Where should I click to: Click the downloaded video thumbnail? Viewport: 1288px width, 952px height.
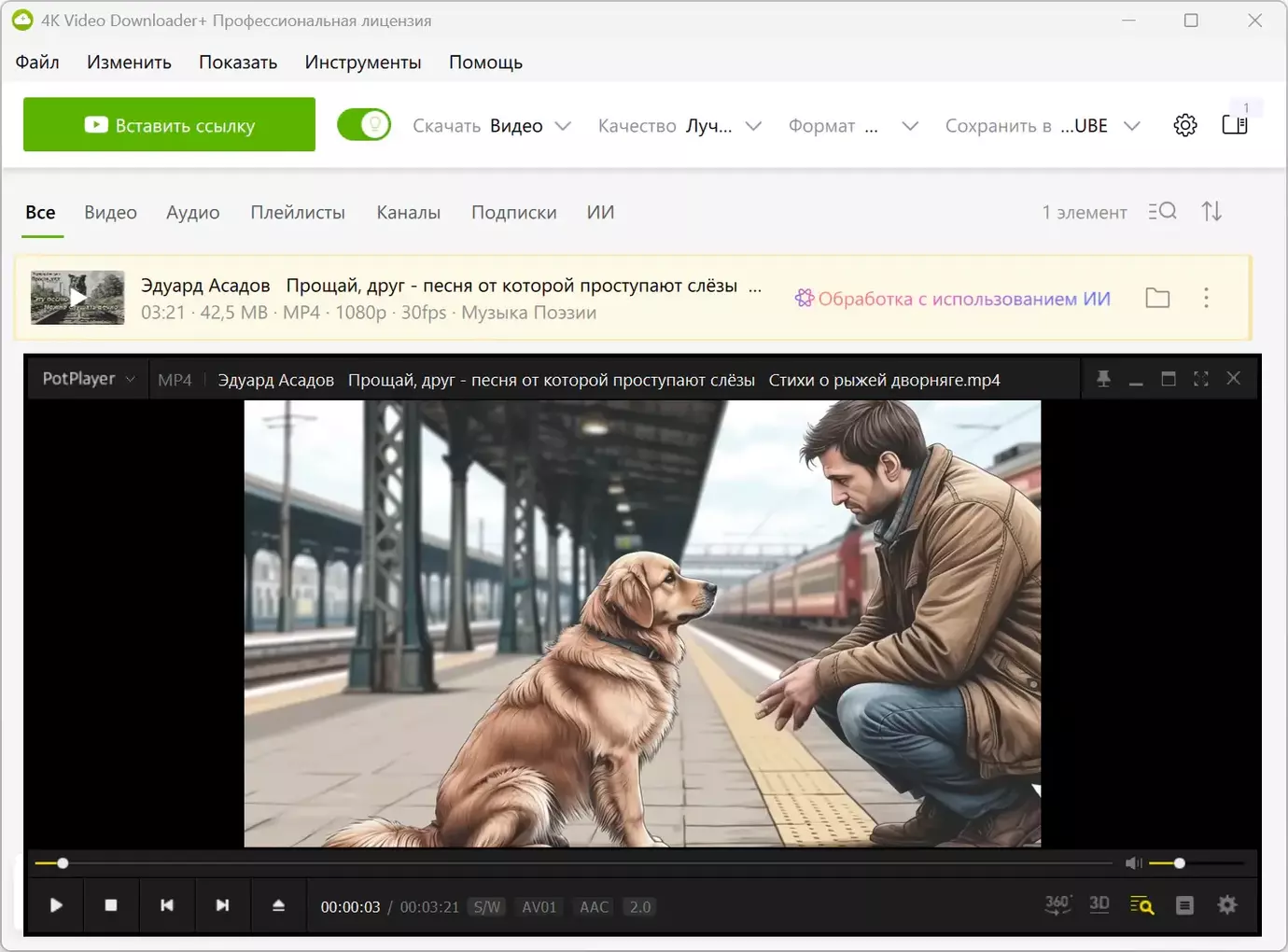[77, 298]
